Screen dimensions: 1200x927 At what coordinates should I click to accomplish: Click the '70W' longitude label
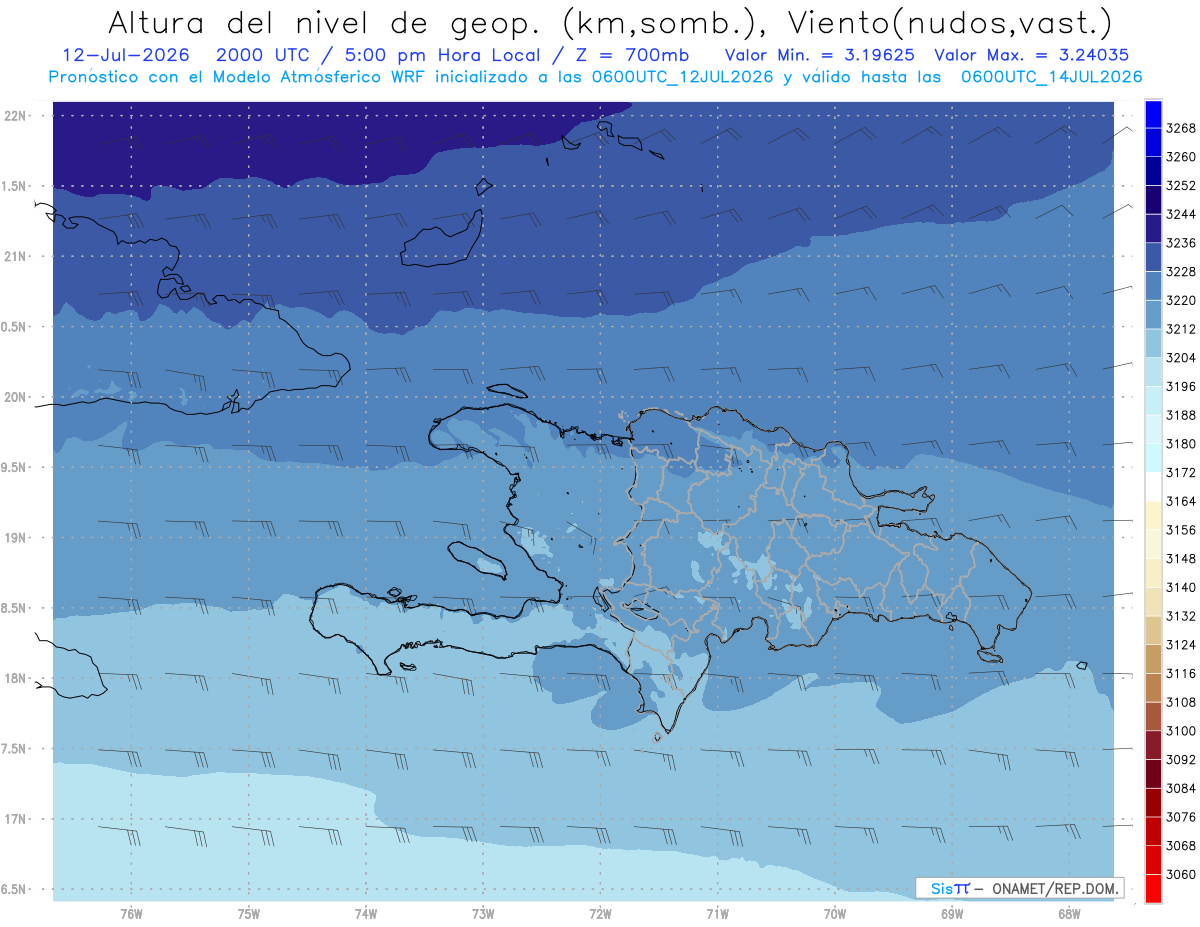pyautogui.click(x=835, y=913)
